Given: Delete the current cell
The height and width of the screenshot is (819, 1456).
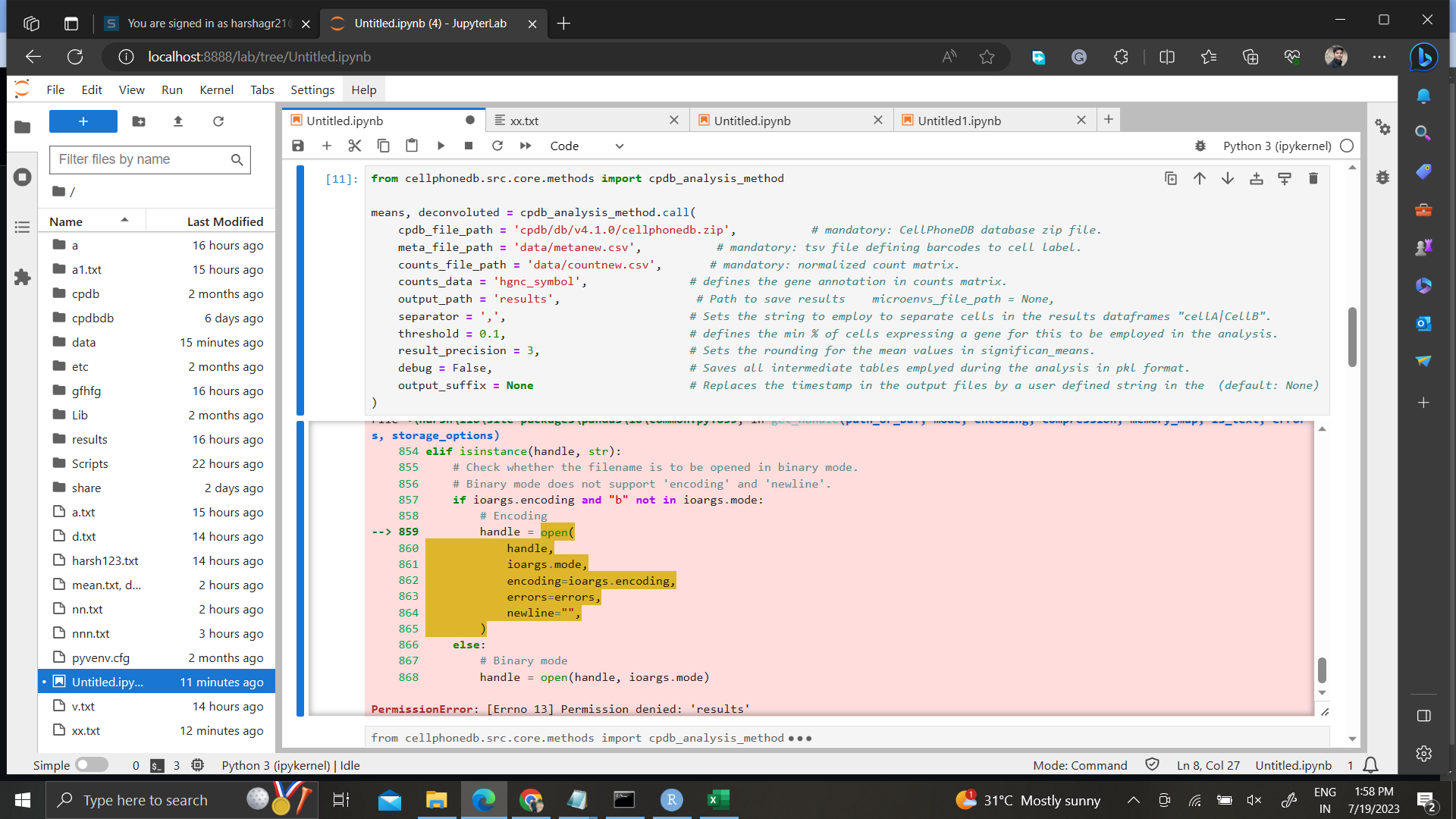Looking at the screenshot, I should 1313,178.
